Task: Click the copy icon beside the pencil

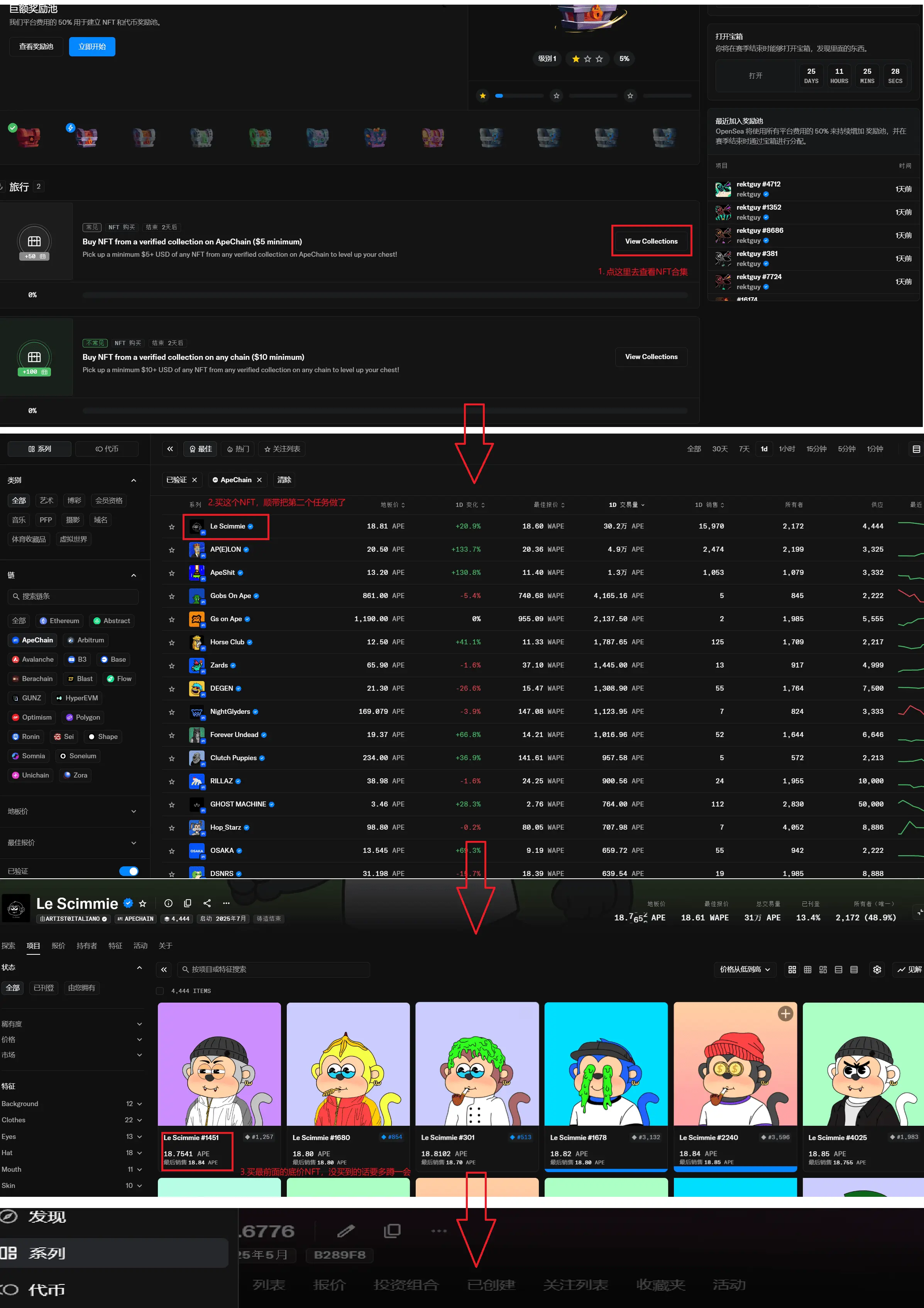Action: click(x=392, y=1231)
